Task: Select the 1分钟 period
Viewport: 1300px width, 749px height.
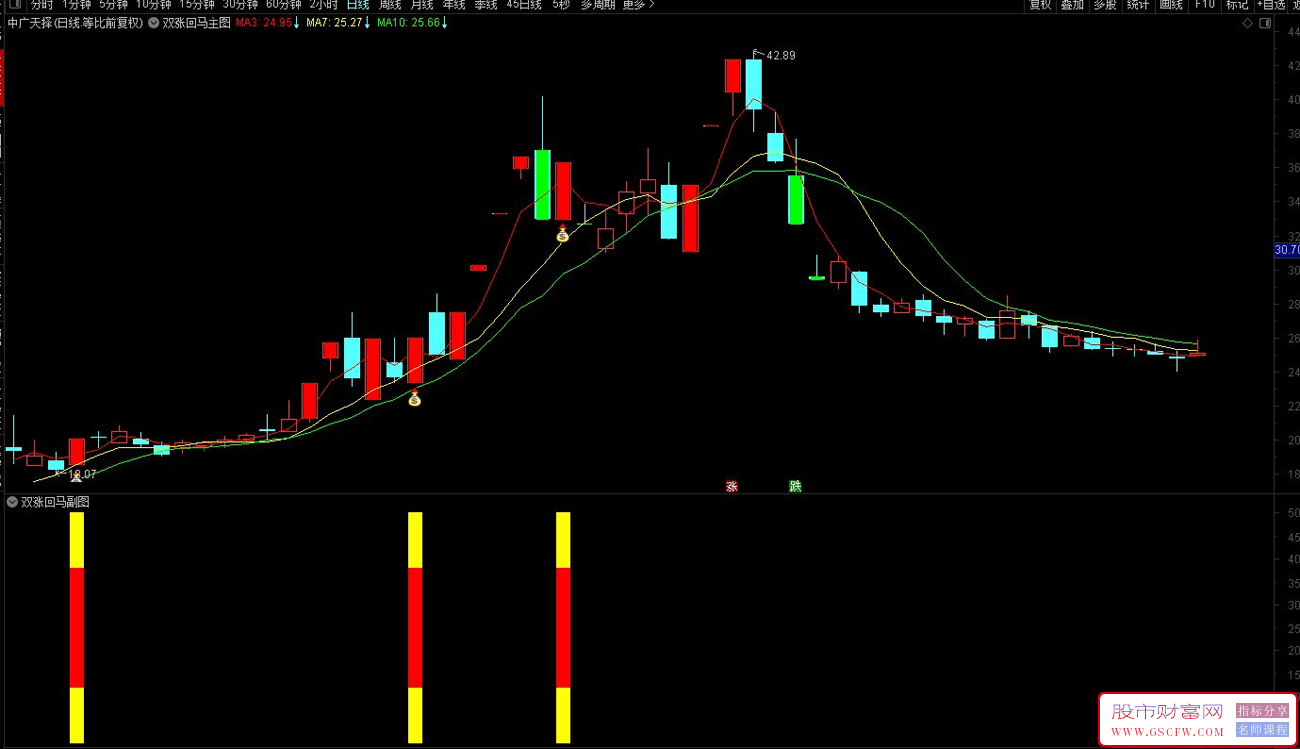Action: (x=76, y=5)
